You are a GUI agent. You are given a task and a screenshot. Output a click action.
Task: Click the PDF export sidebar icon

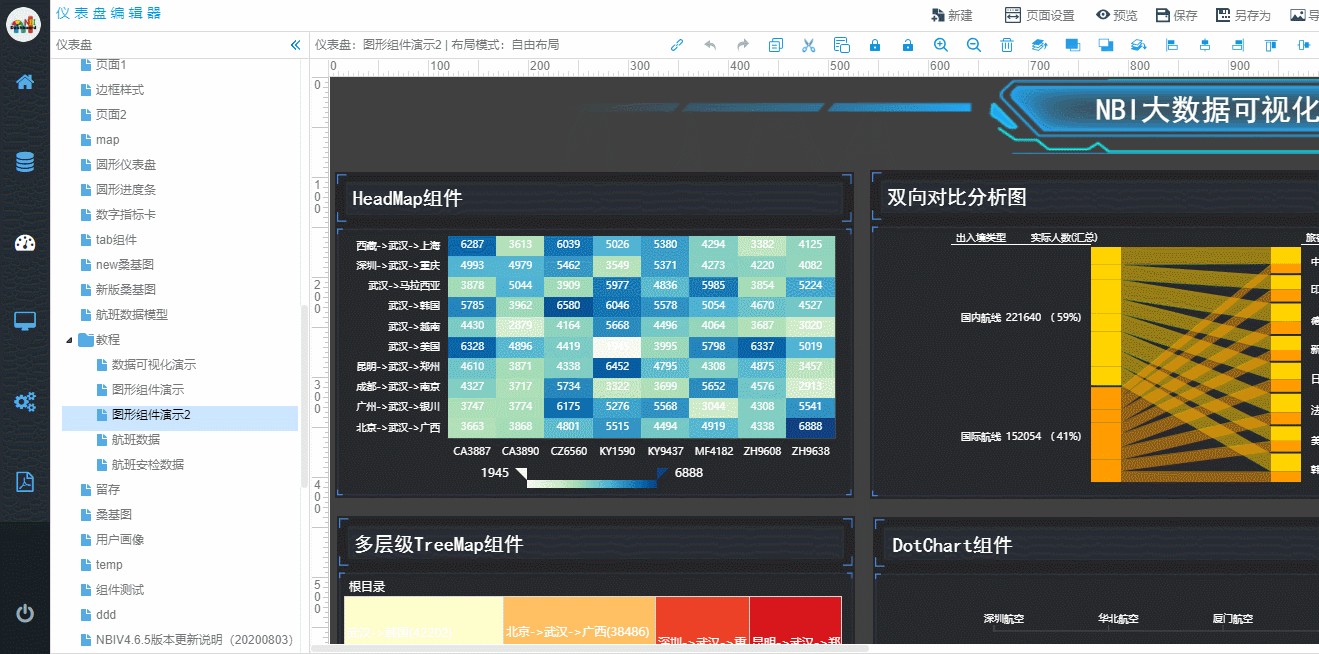pos(25,481)
